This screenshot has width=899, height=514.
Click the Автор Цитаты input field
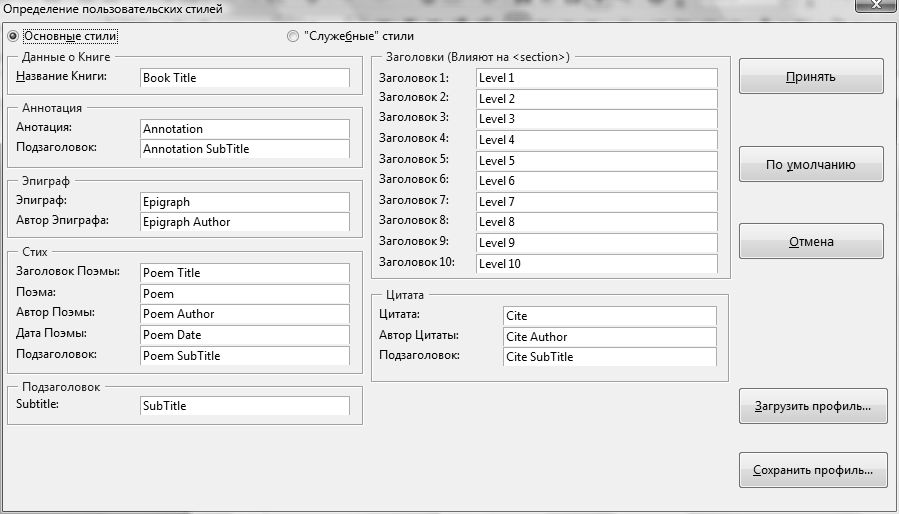610,337
